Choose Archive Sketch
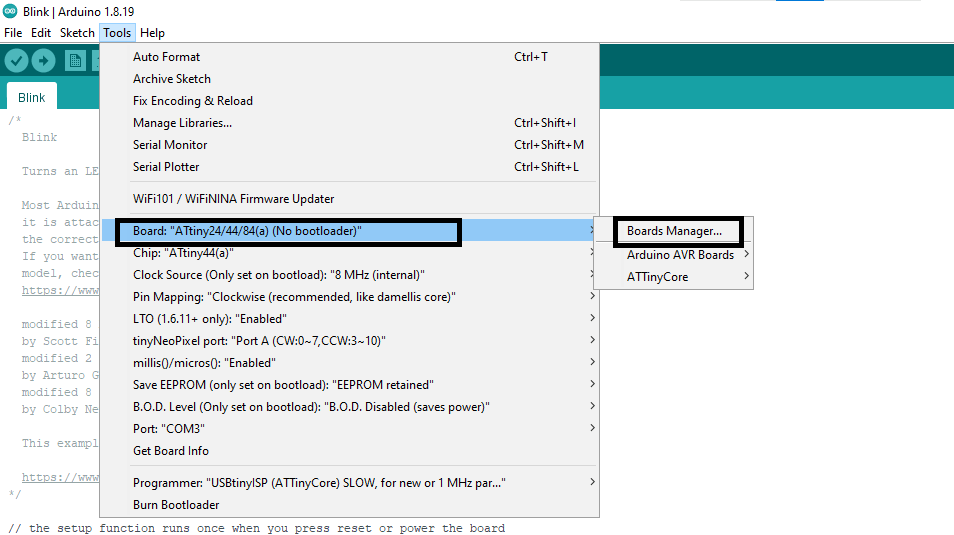This screenshot has width=954, height=535. click(349, 79)
